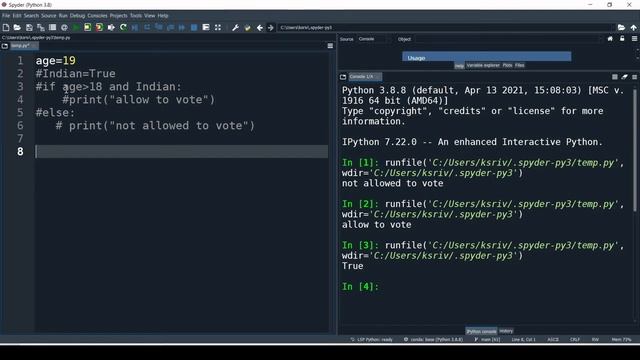Stop debugging with blue square icon
Viewport: 640px width, 360px height.
tap(194, 27)
